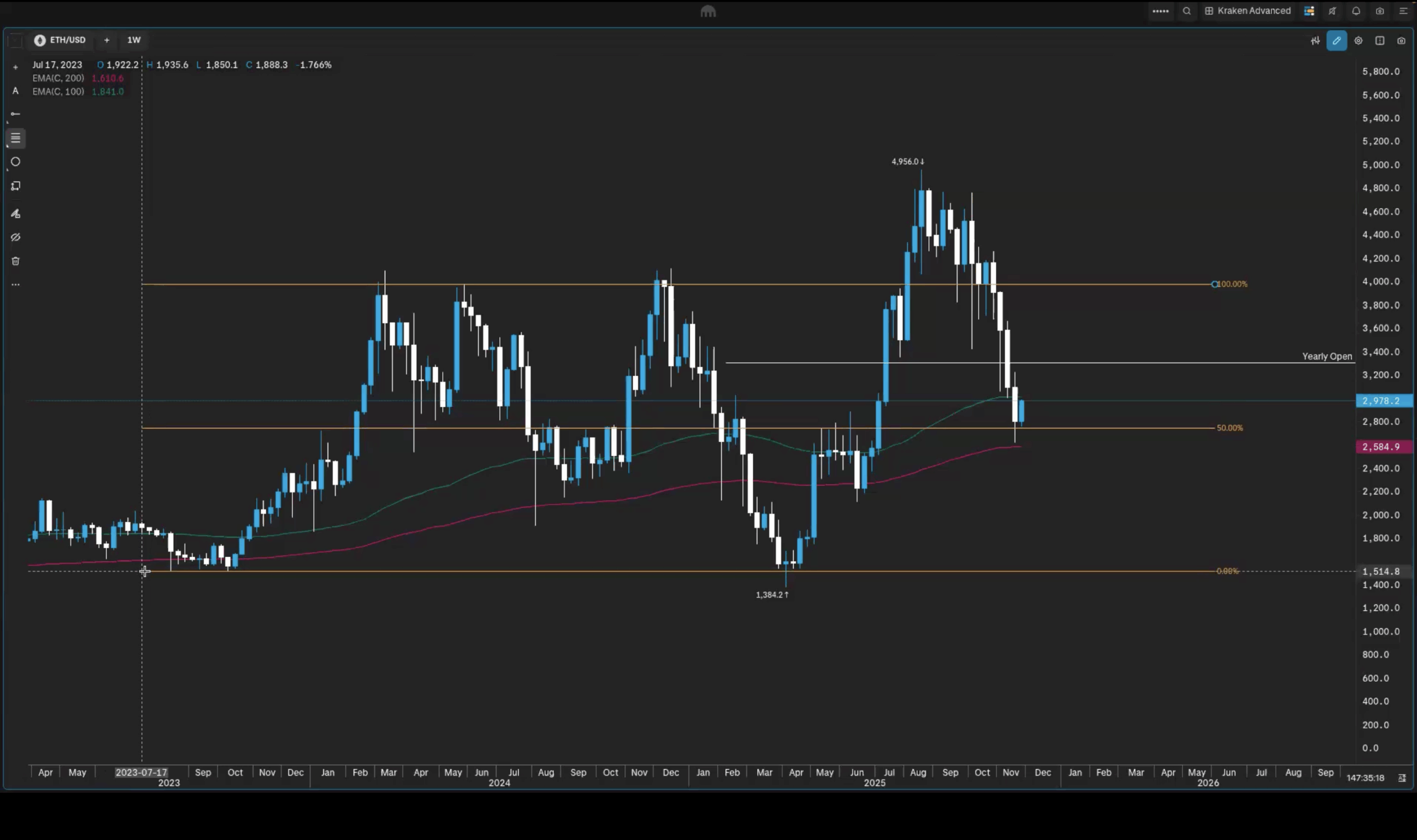Open the chart indicators menu
The image size is (1417, 840).
point(1315,41)
